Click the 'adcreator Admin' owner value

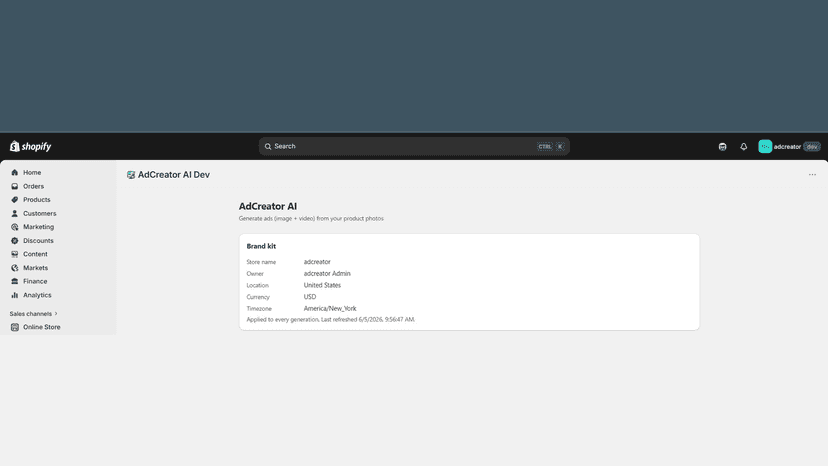click(x=327, y=274)
